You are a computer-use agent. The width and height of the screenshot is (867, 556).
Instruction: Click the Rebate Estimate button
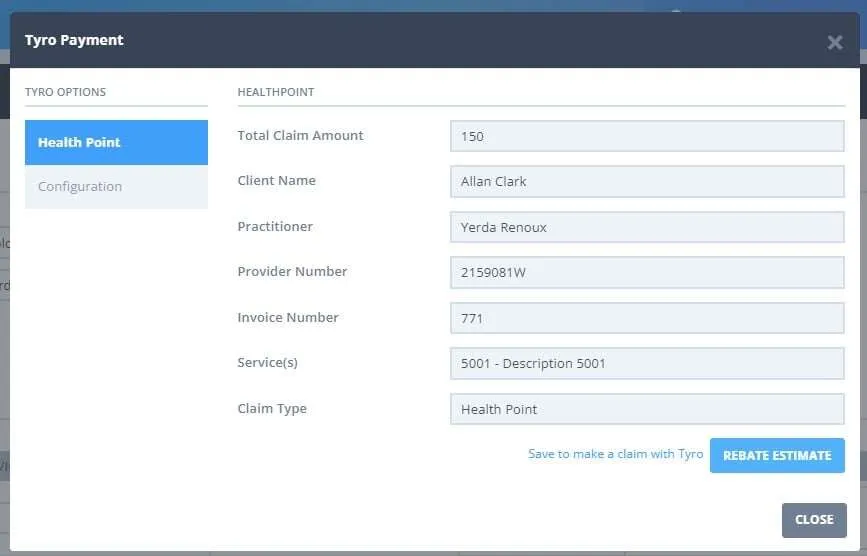click(777, 455)
